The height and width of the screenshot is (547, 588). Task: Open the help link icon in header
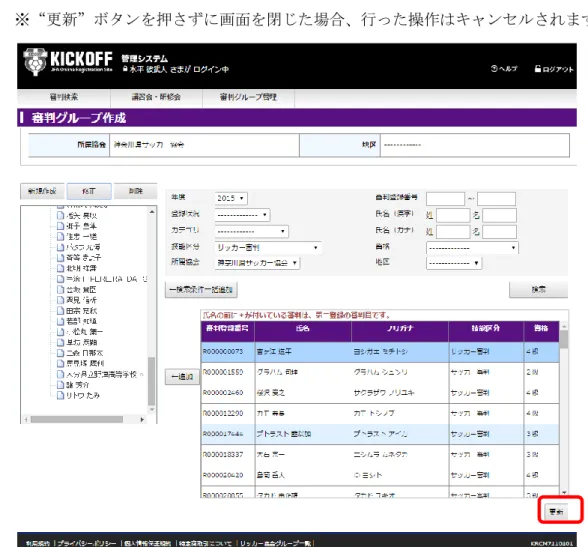[x=494, y=69]
